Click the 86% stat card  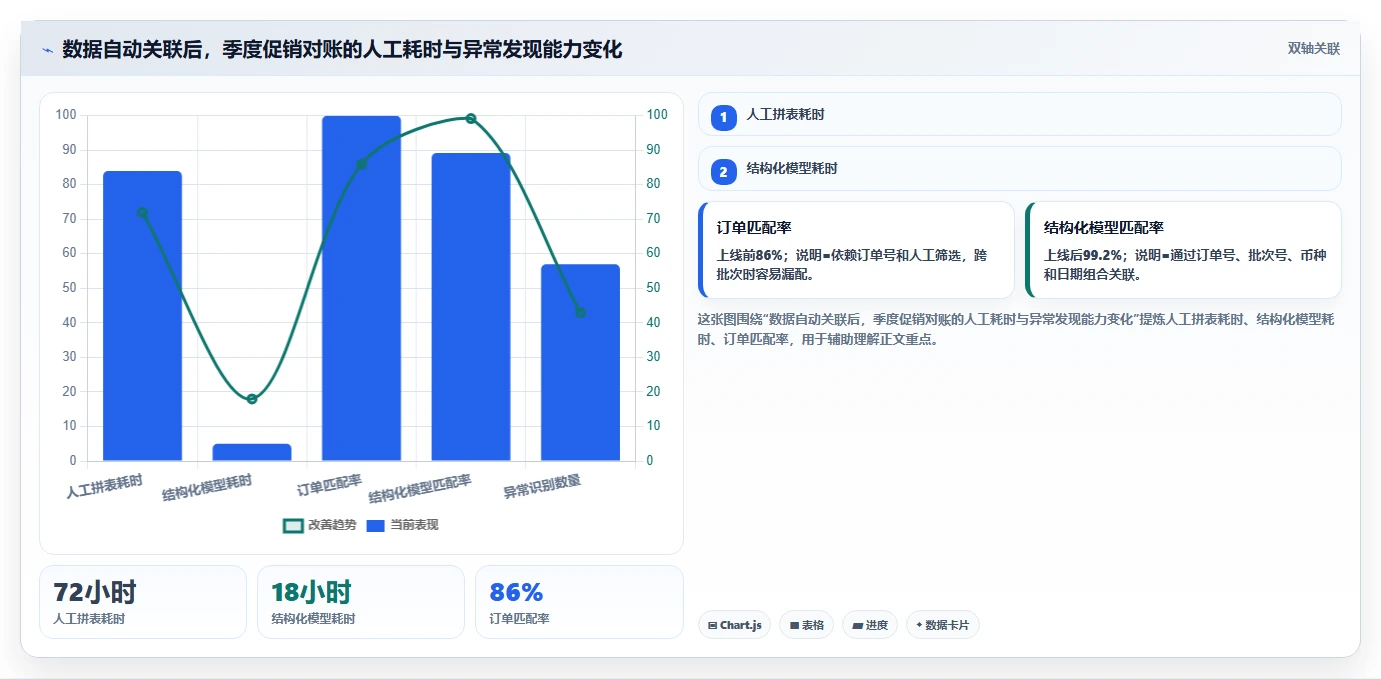point(579,602)
